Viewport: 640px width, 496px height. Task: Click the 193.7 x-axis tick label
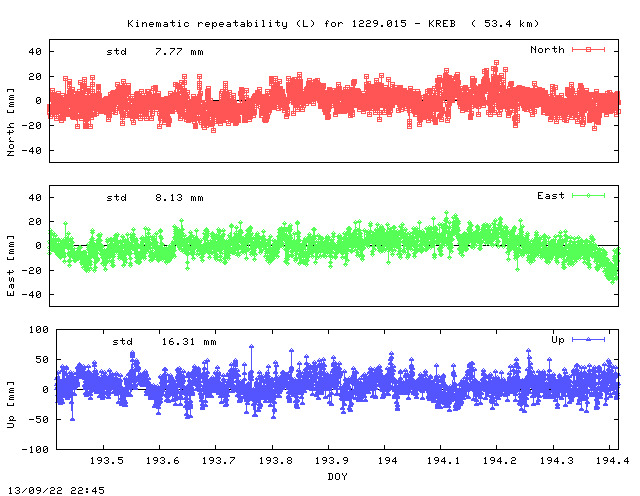(x=219, y=461)
